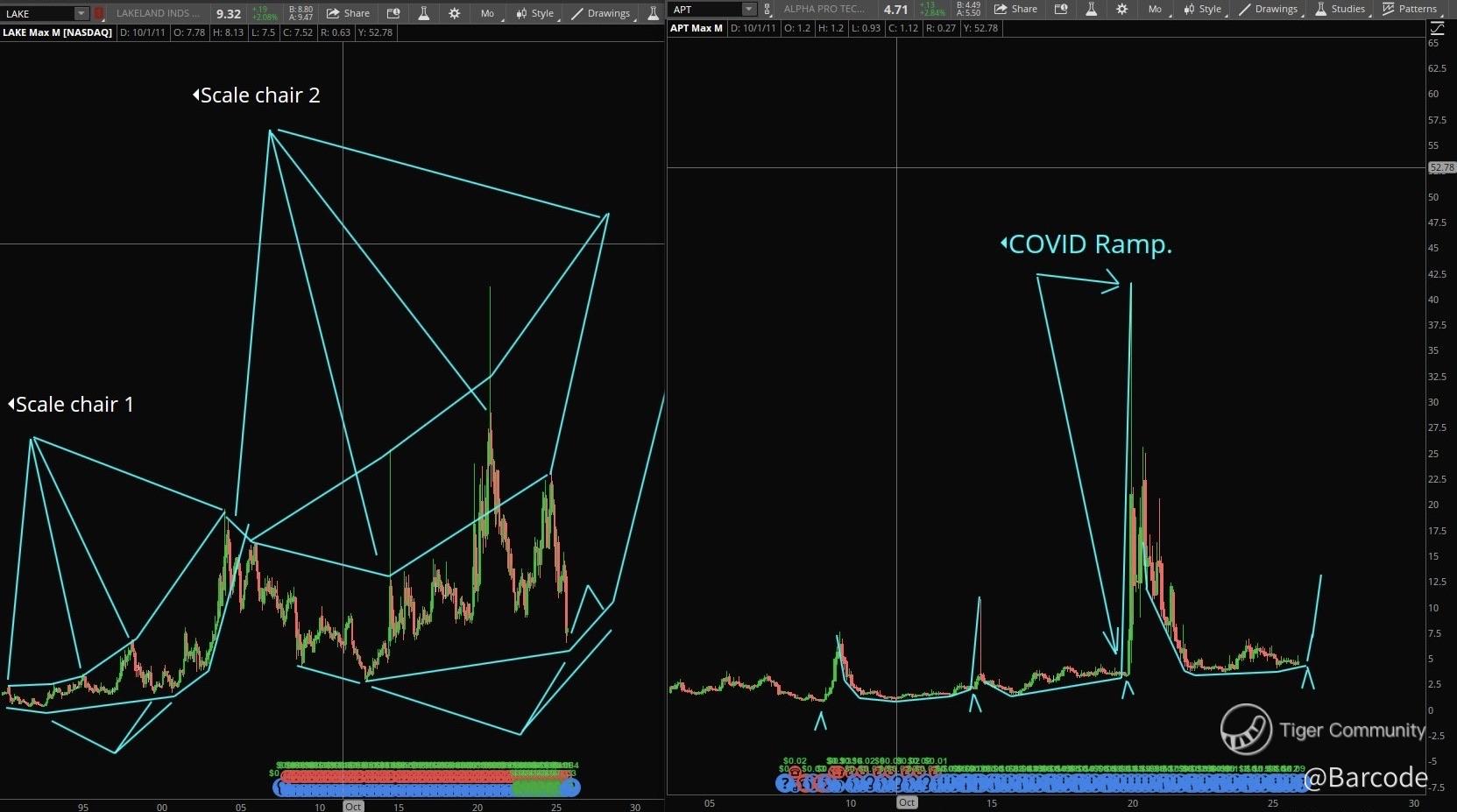Click the 95 label on LAKE time axis
Image resolution: width=1457 pixels, height=812 pixels.
tap(83, 807)
